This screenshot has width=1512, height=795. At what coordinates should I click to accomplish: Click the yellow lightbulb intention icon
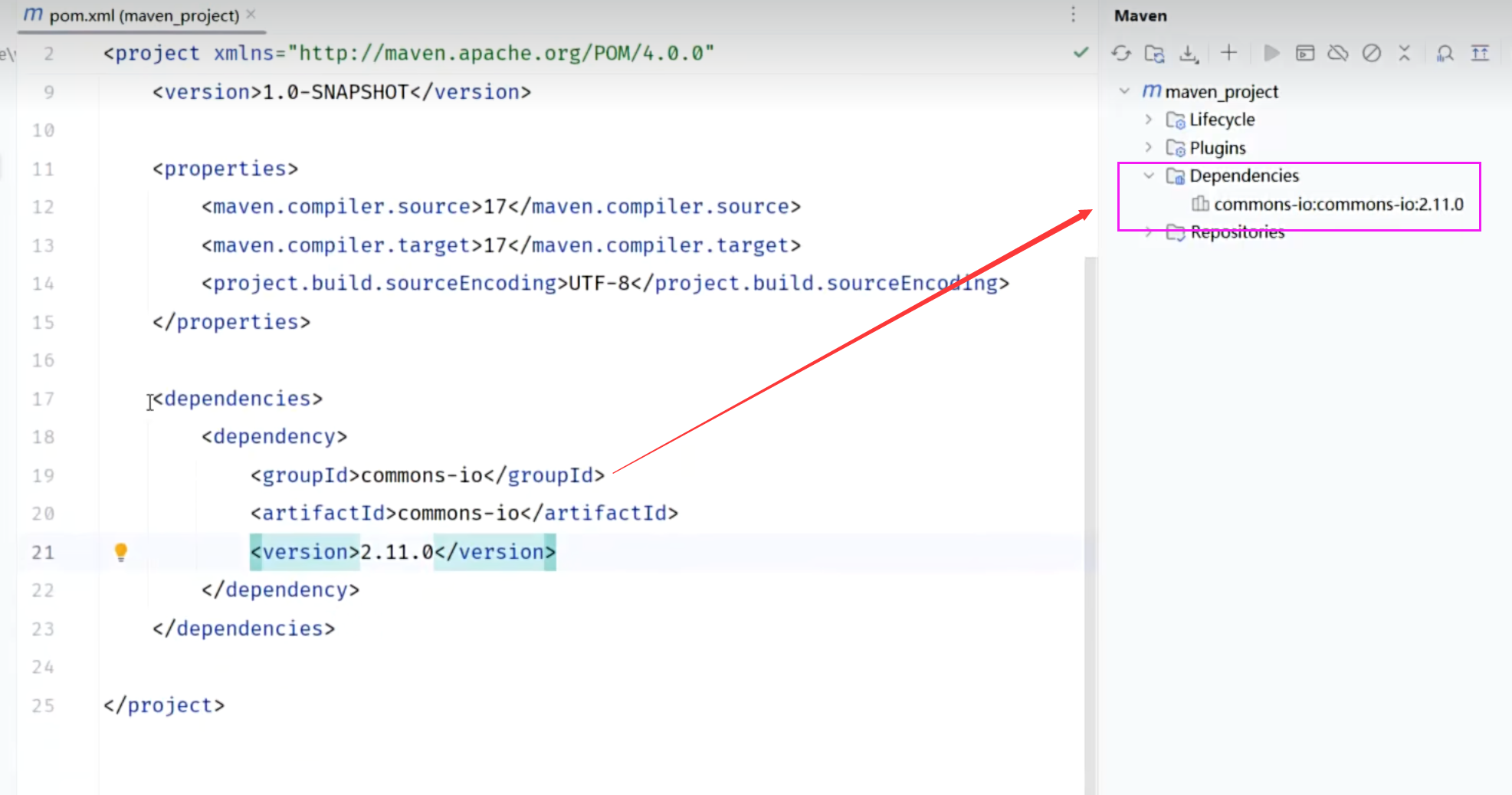(x=120, y=551)
